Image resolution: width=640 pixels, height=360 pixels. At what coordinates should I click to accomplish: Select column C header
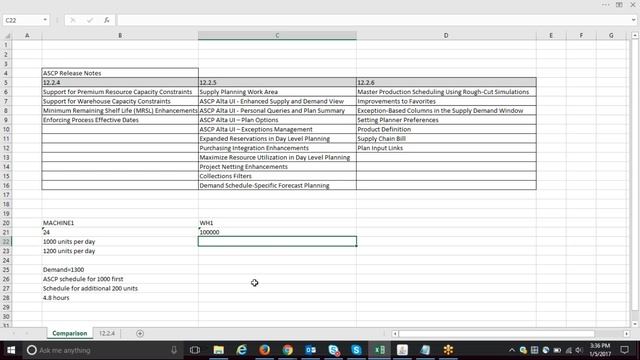click(x=277, y=36)
